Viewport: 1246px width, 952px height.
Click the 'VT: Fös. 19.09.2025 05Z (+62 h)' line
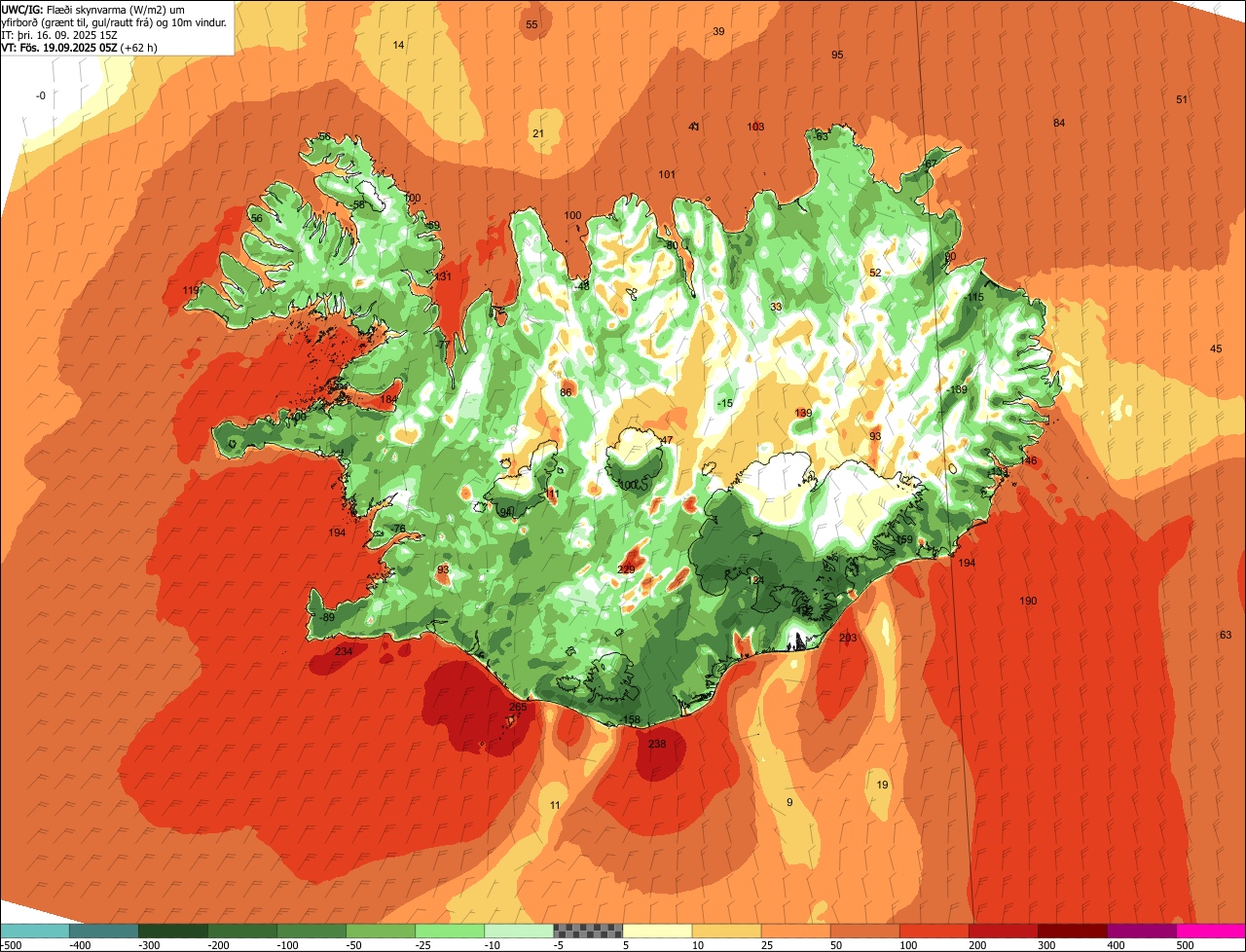[80, 47]
